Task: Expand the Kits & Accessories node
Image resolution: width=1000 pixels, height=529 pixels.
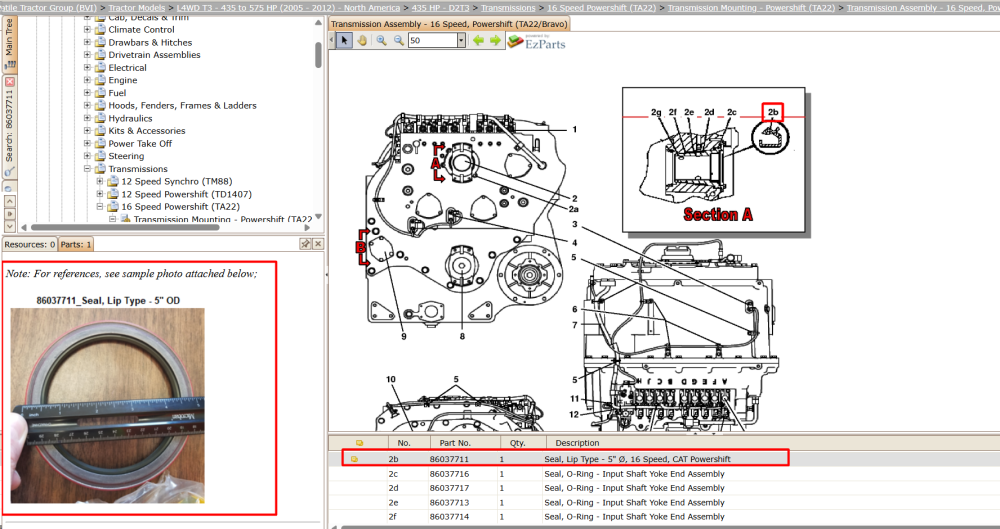Action: pos(87,131)
